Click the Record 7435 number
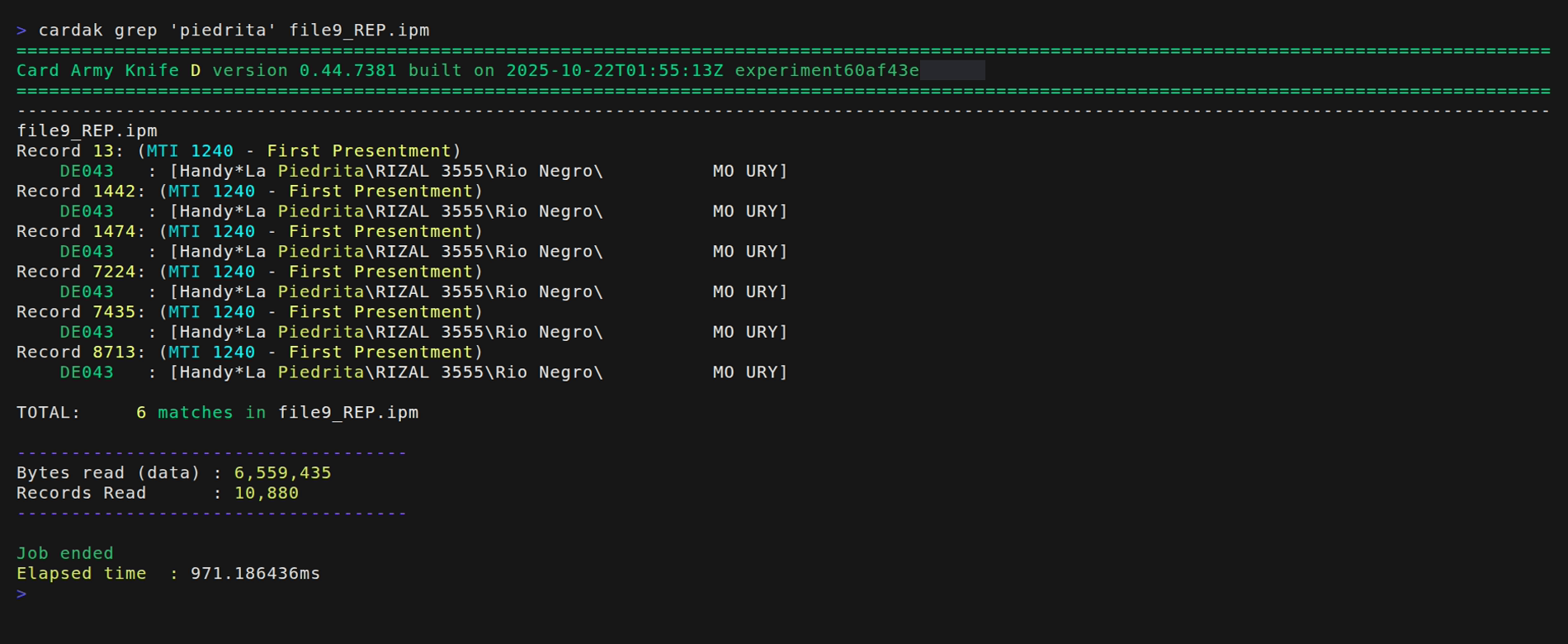The image size is (1568, 644). 114,312
